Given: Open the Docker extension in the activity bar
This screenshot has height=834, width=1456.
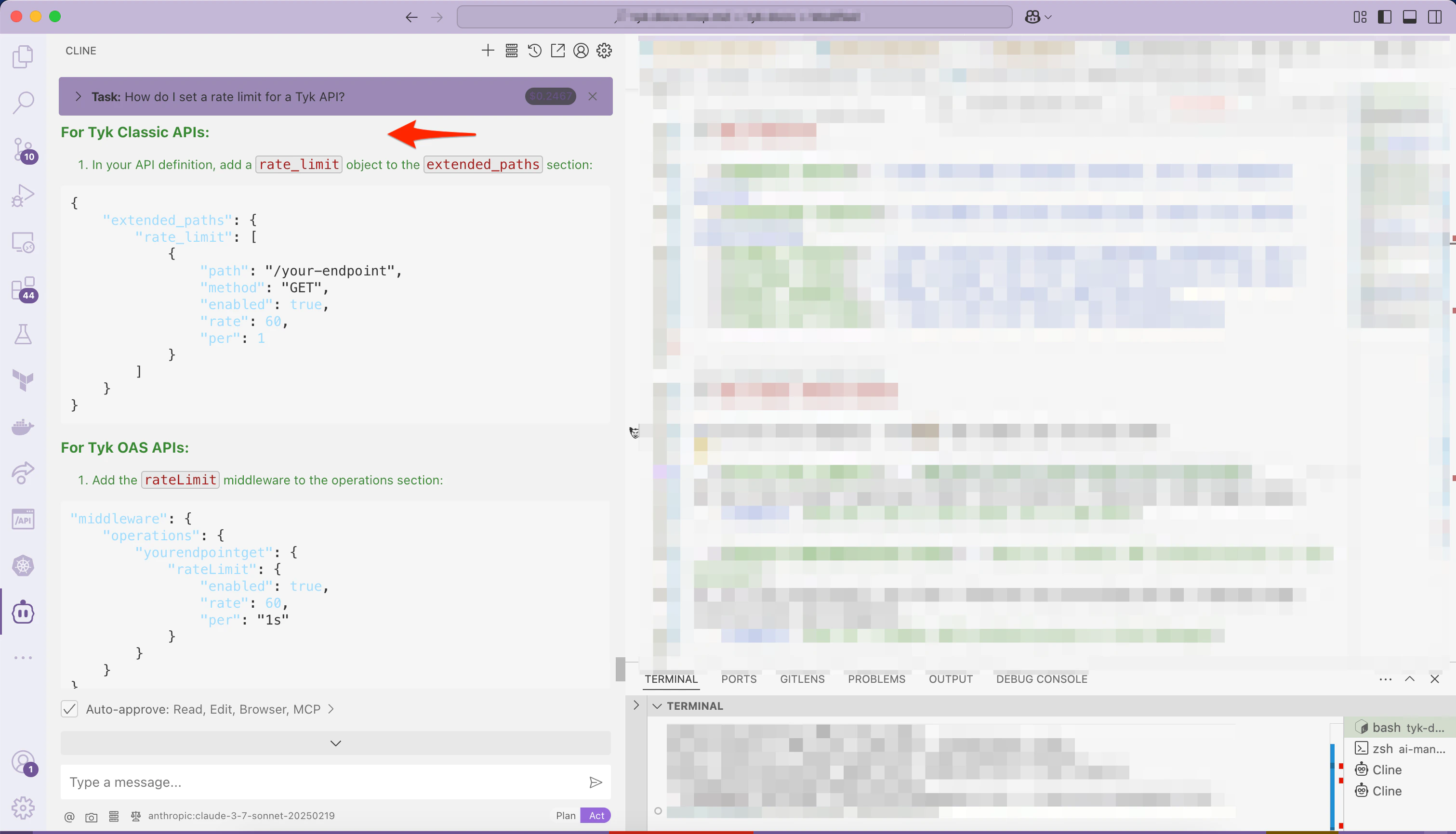Looking at the screenshot, I should [x=23, y=426].
